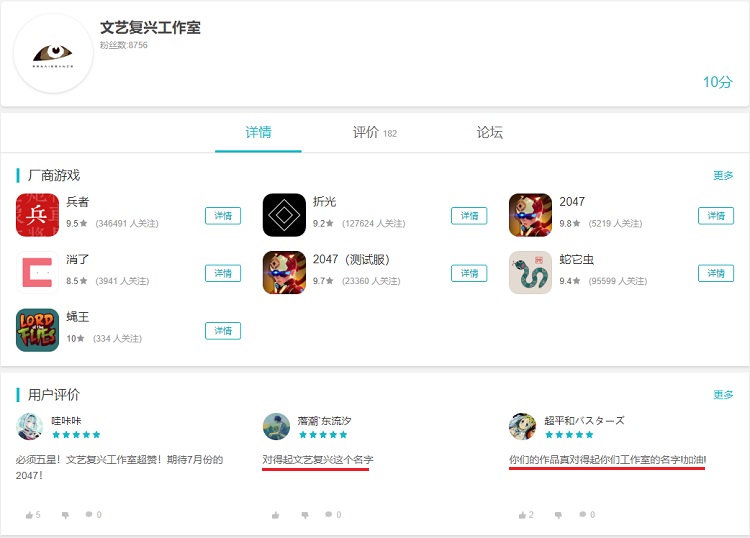Open the 绳王 Lord of the Flies icon
This screenshot has width=750, height=538.
click(37, 330)
